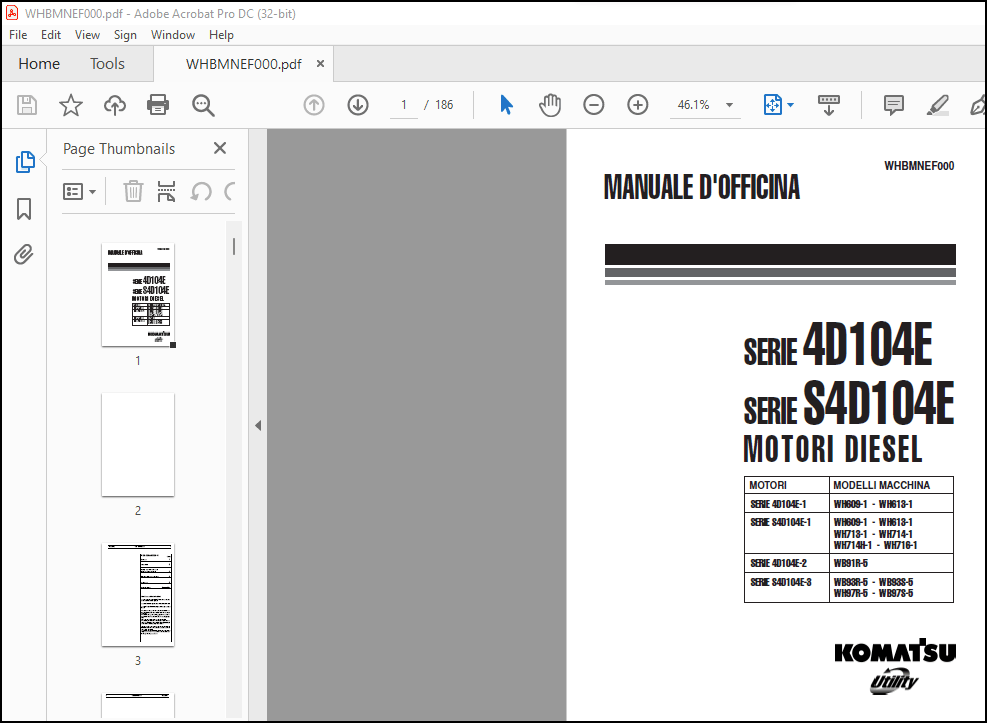Activate the arrow selection tool
The image size is (987, 723).
coord(506,105)
